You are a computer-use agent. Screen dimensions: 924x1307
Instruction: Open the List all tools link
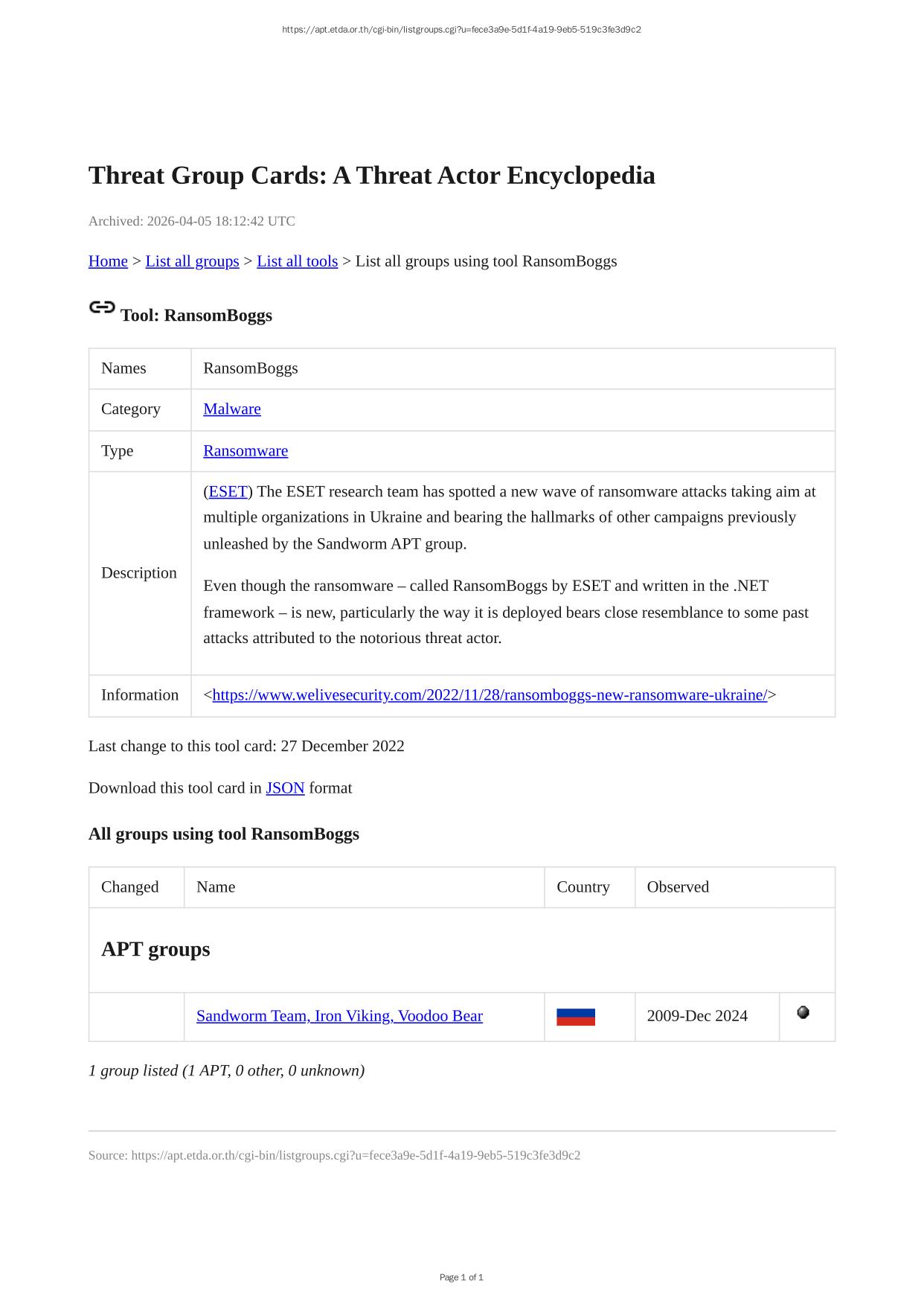coord(297,261)
